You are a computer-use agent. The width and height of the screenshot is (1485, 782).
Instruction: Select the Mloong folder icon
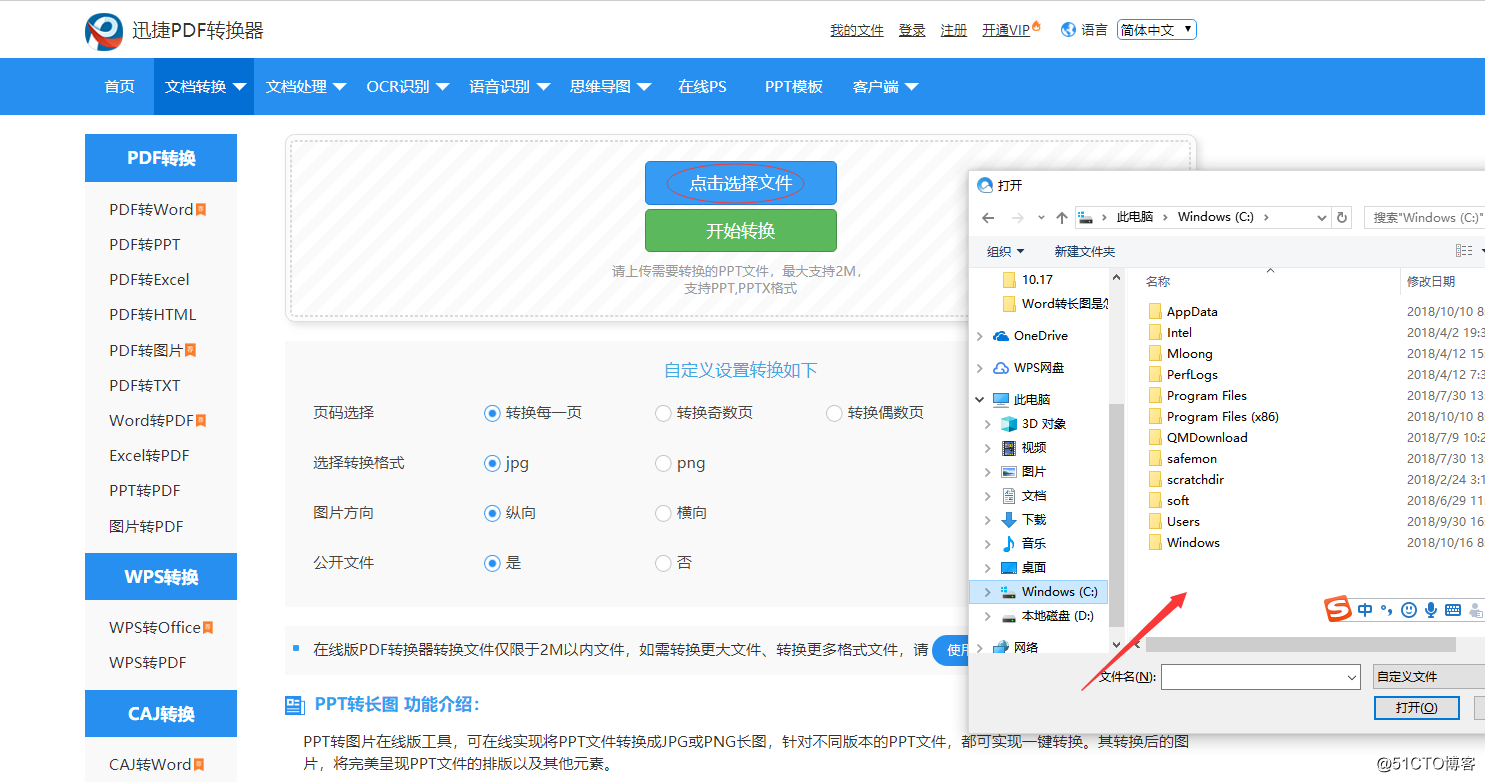(x=1155, y=354)
